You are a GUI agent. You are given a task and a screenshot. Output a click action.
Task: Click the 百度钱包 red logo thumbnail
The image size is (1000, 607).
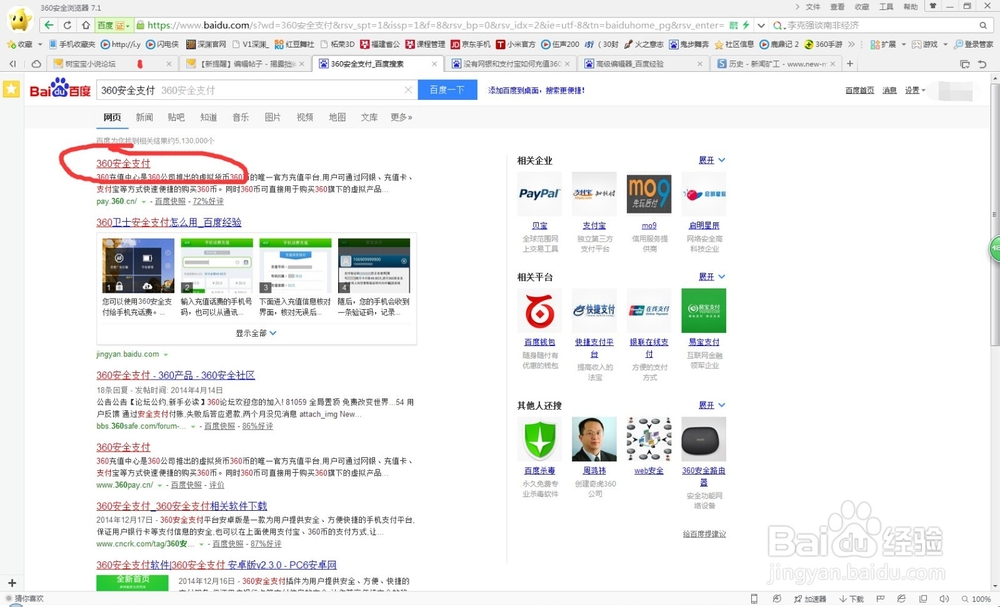(x=540, y=311)
